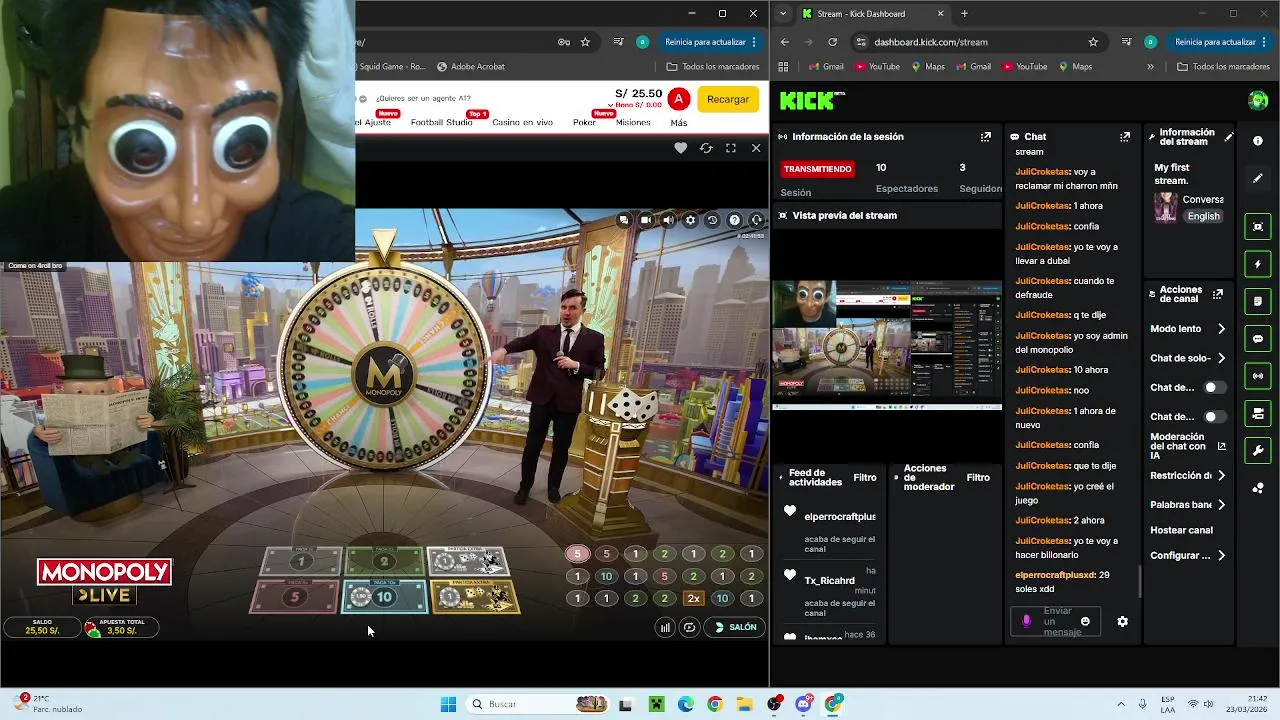The height and width of the screenshot is (720, 1280).
Task: Click the chat message input field
Action: 1057,621
